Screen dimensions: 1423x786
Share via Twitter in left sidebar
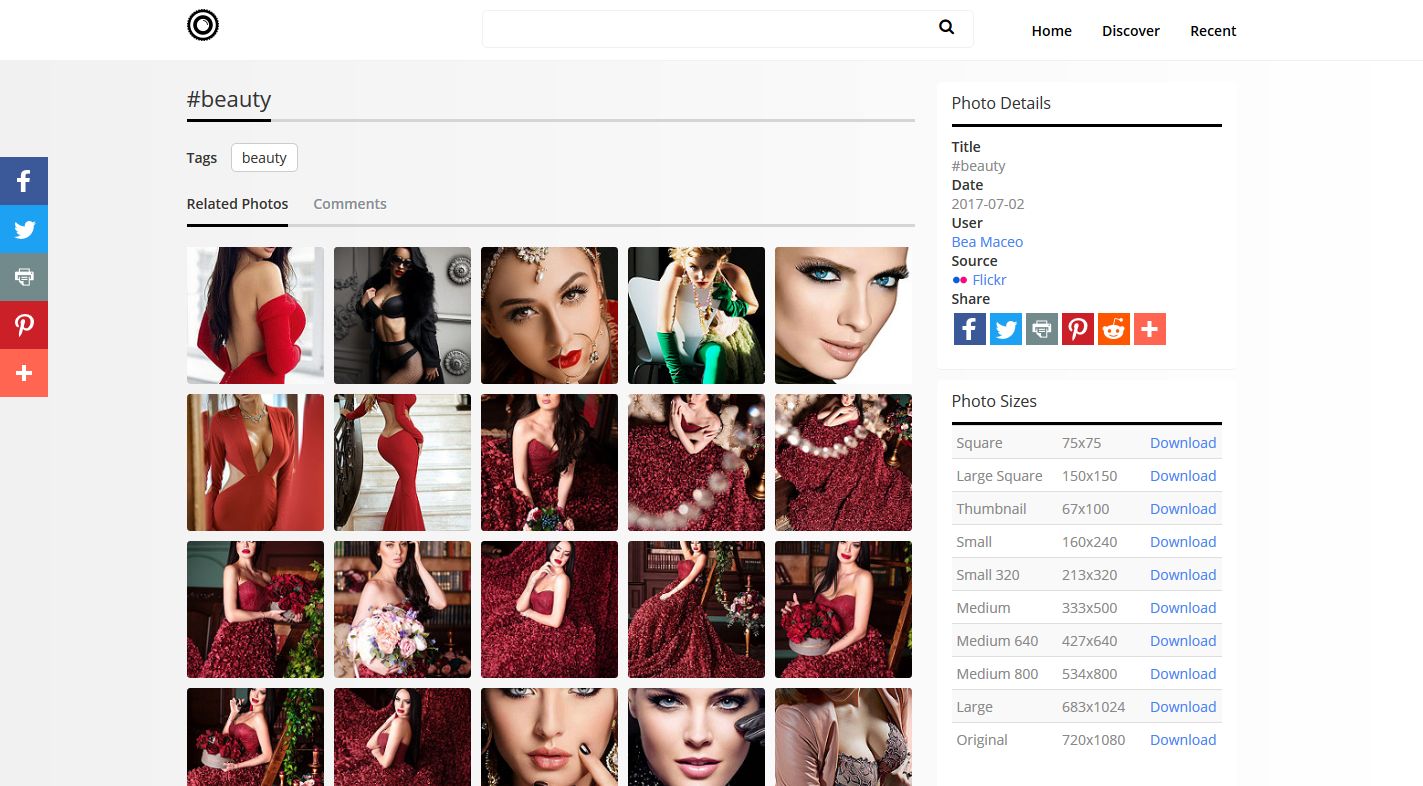click(x=24, y=229)
